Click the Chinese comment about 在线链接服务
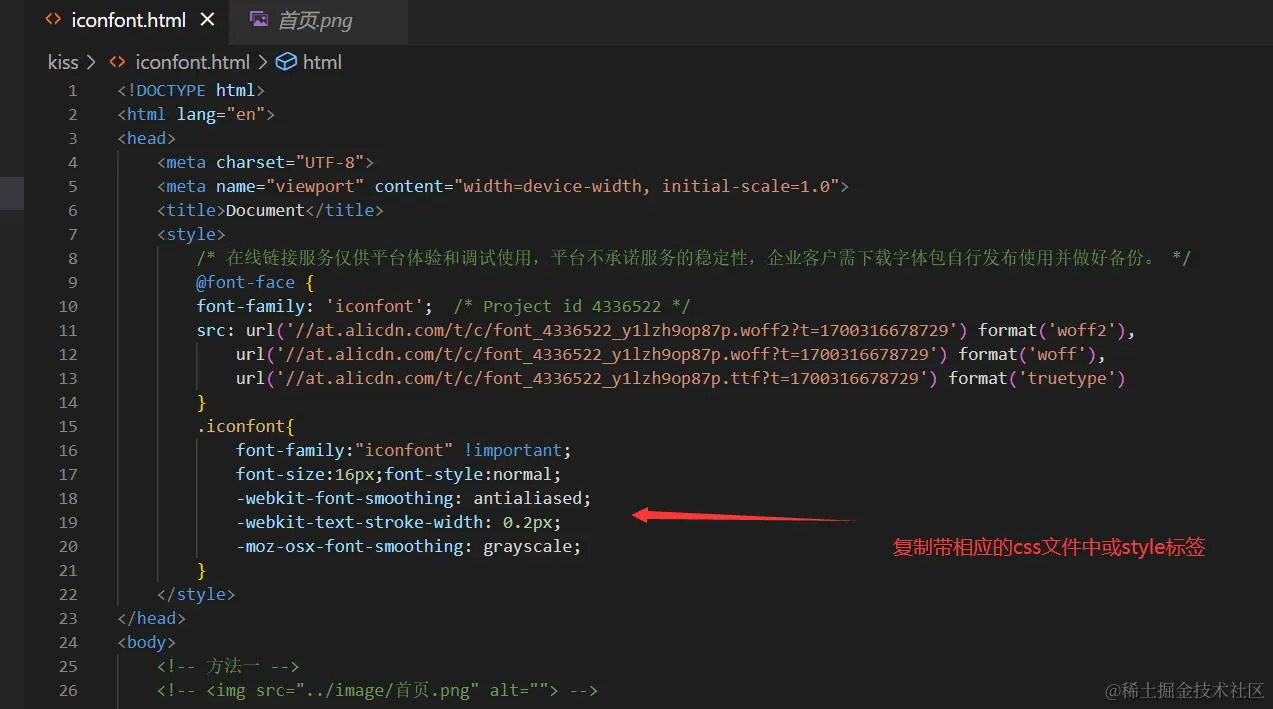Viewport: 1273px width, 709px height. [693, 258]
